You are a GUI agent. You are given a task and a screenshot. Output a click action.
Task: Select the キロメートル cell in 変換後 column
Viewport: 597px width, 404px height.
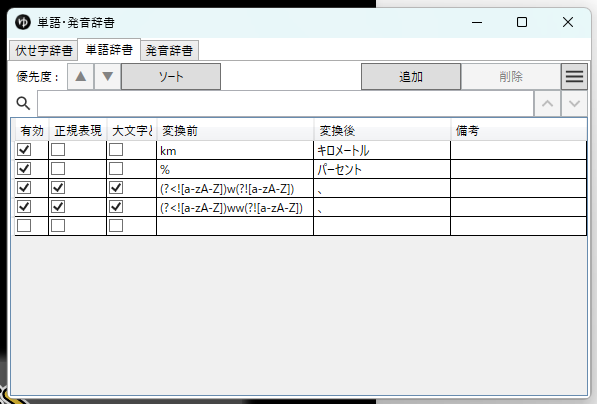[382, 150]
